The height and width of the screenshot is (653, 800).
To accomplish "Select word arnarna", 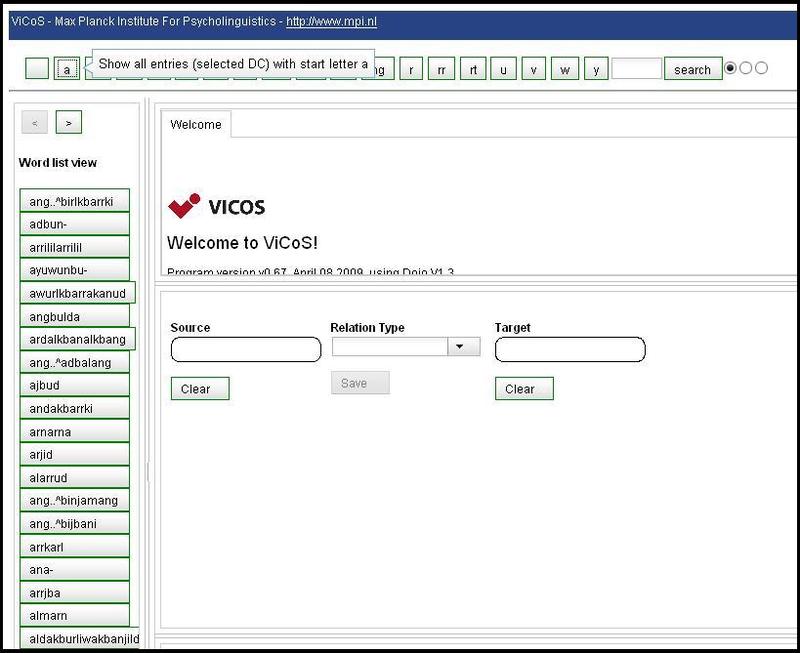I will point(74,432).
